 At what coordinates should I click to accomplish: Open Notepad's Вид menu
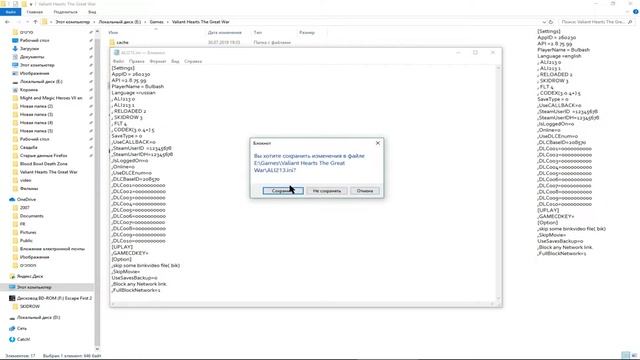coord(175,61)
